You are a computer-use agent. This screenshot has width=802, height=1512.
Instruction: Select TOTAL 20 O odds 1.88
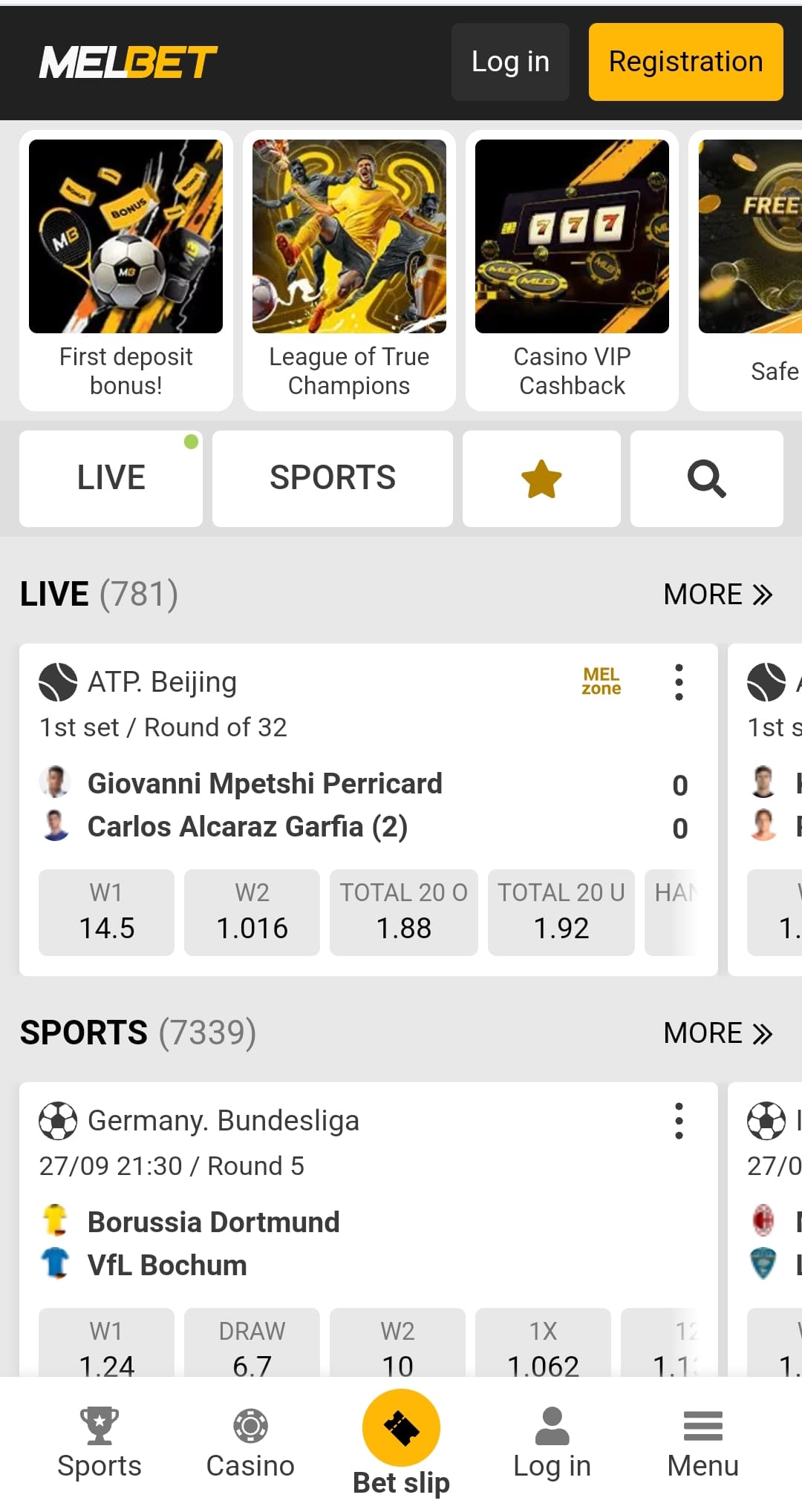(403, 912)
